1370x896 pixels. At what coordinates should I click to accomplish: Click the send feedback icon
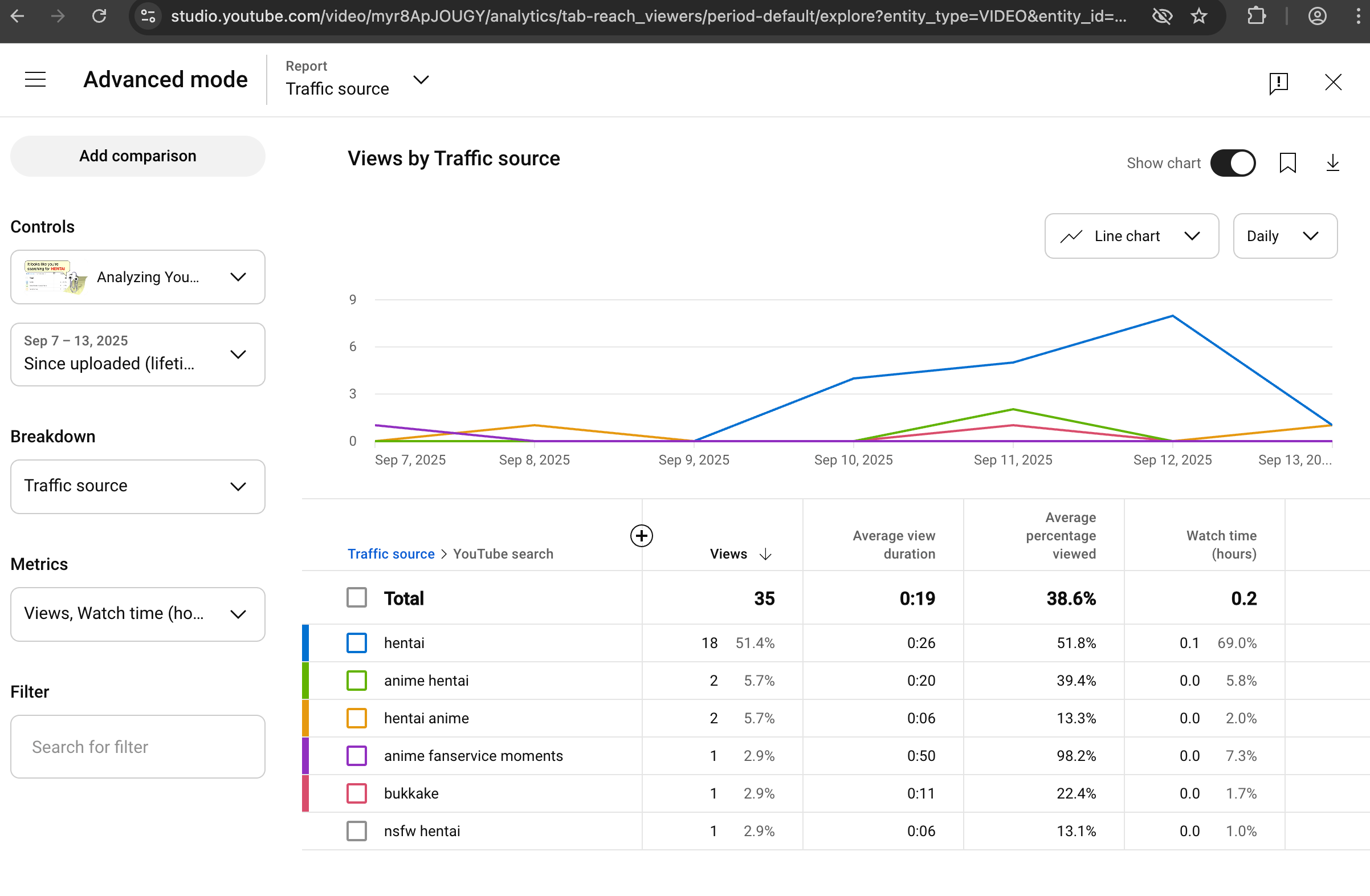(x=1278, y=83)
